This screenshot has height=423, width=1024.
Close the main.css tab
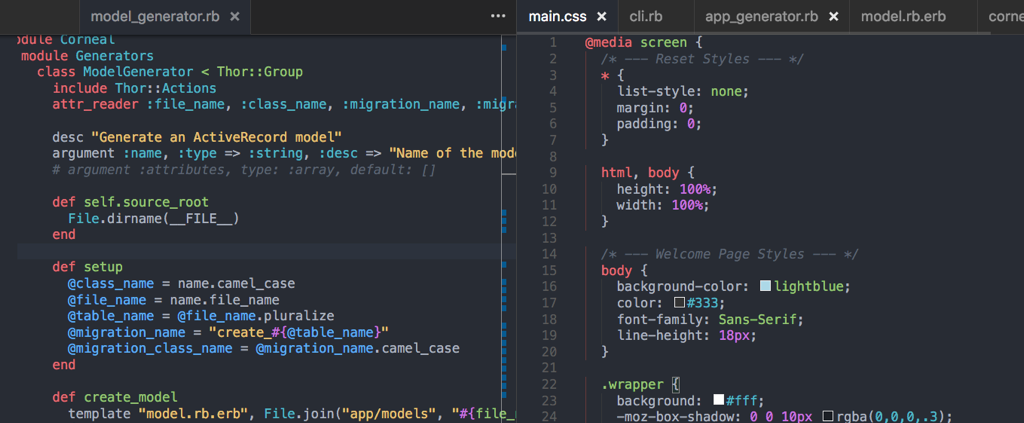[601, 17]
